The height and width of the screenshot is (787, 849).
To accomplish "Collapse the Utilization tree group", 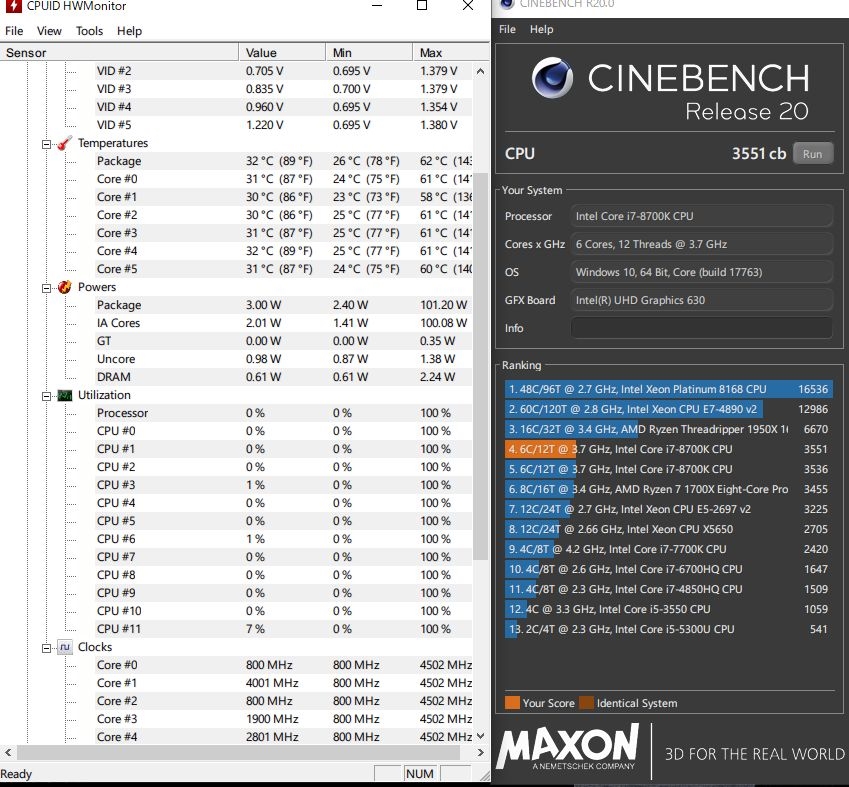I will click(x=47, y=396).
